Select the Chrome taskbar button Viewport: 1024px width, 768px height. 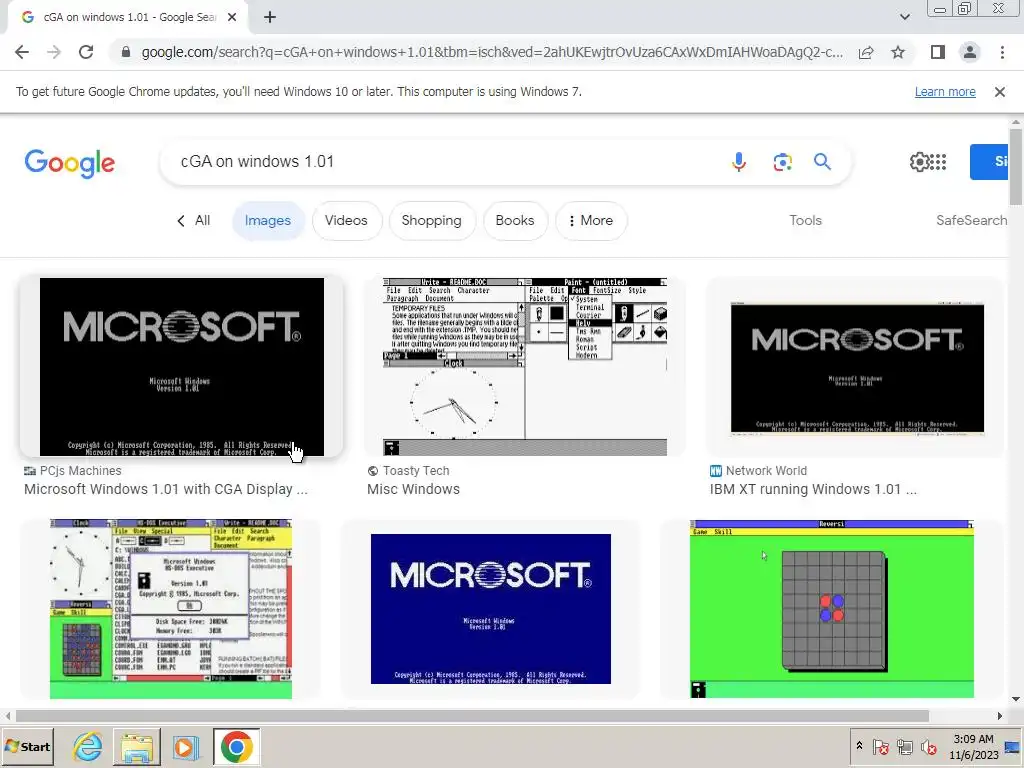click(236, 746)
